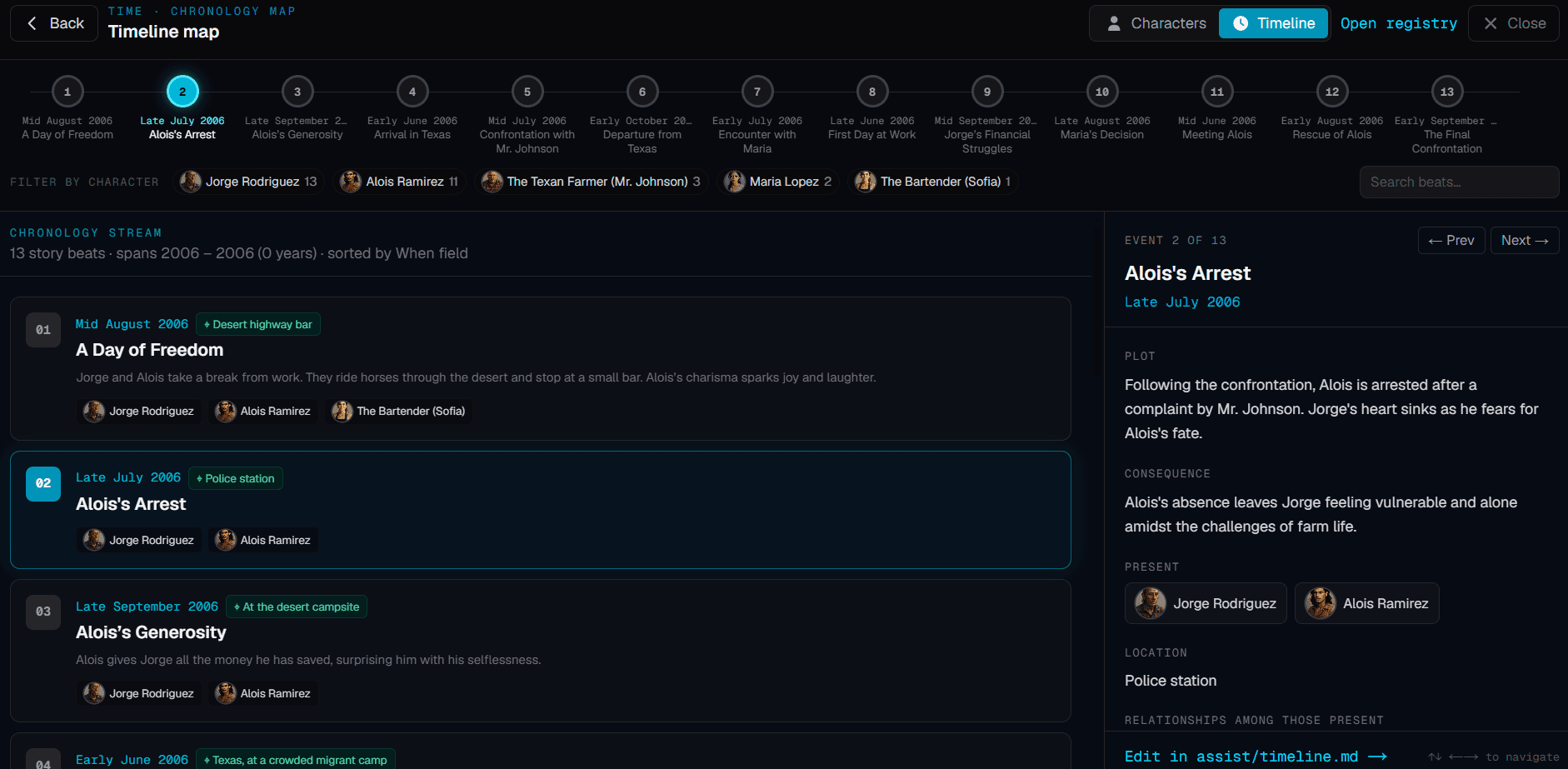Viewport: 1568px width, 769px height.
Task: Filter beats by Alois Ramirez
Action: pos(401,182)
